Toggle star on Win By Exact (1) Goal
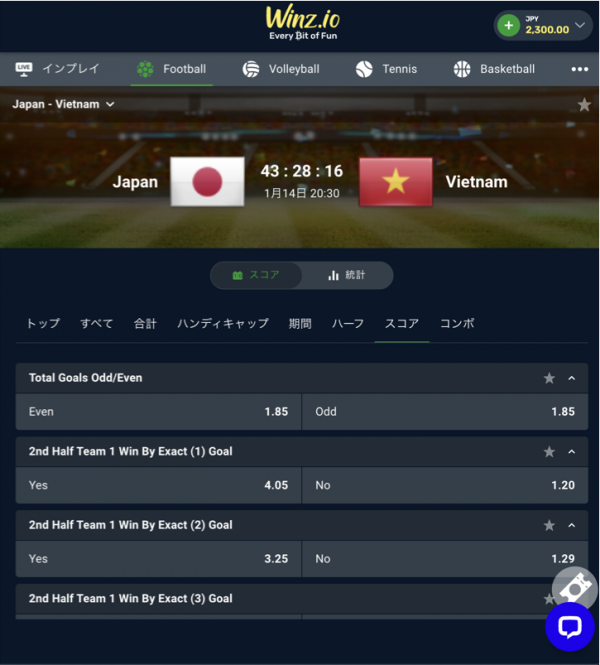This screenshot has height=665, width=600. (549, 452)
